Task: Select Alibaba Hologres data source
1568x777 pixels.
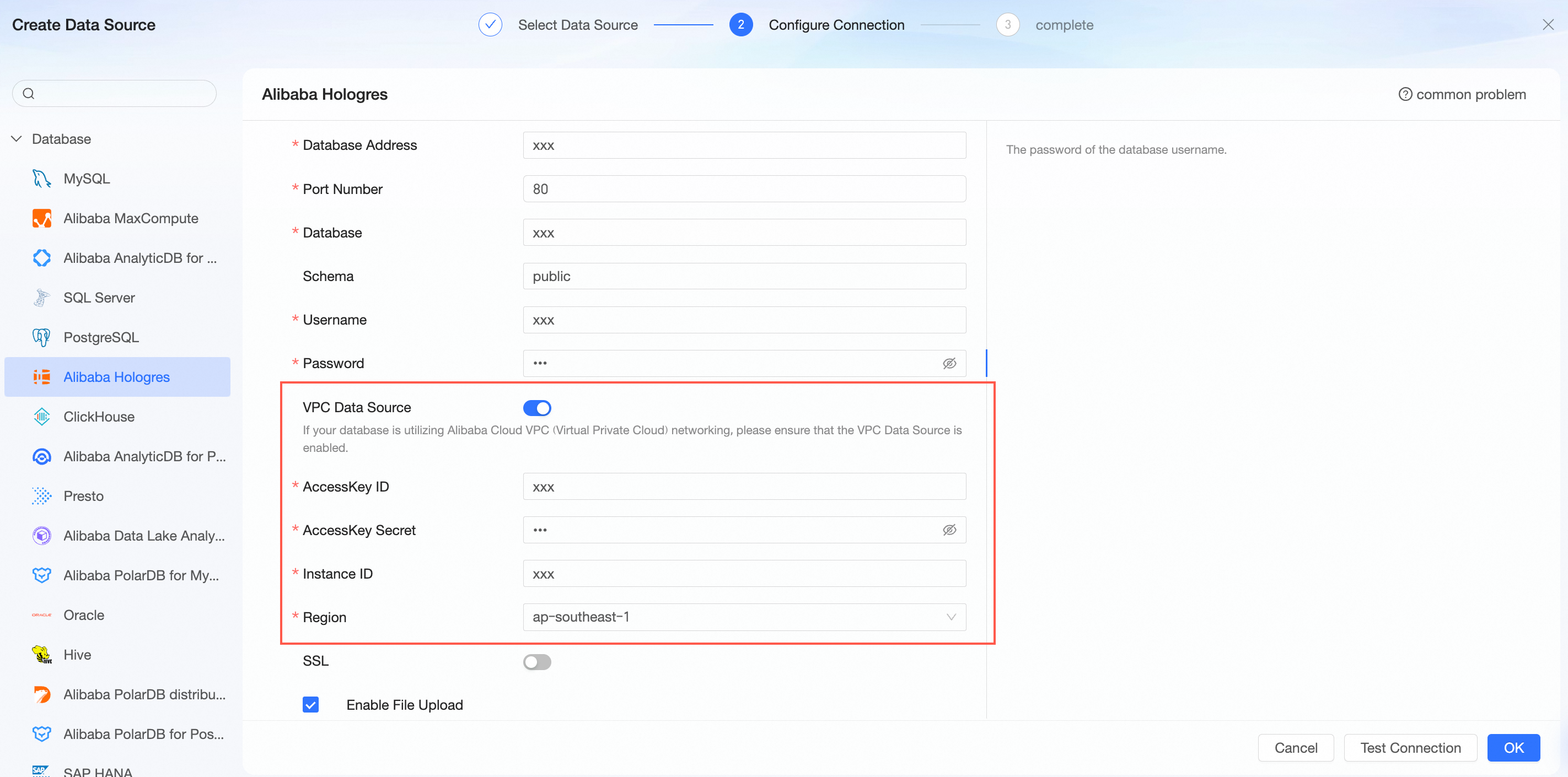Action: tap(117, 377)
